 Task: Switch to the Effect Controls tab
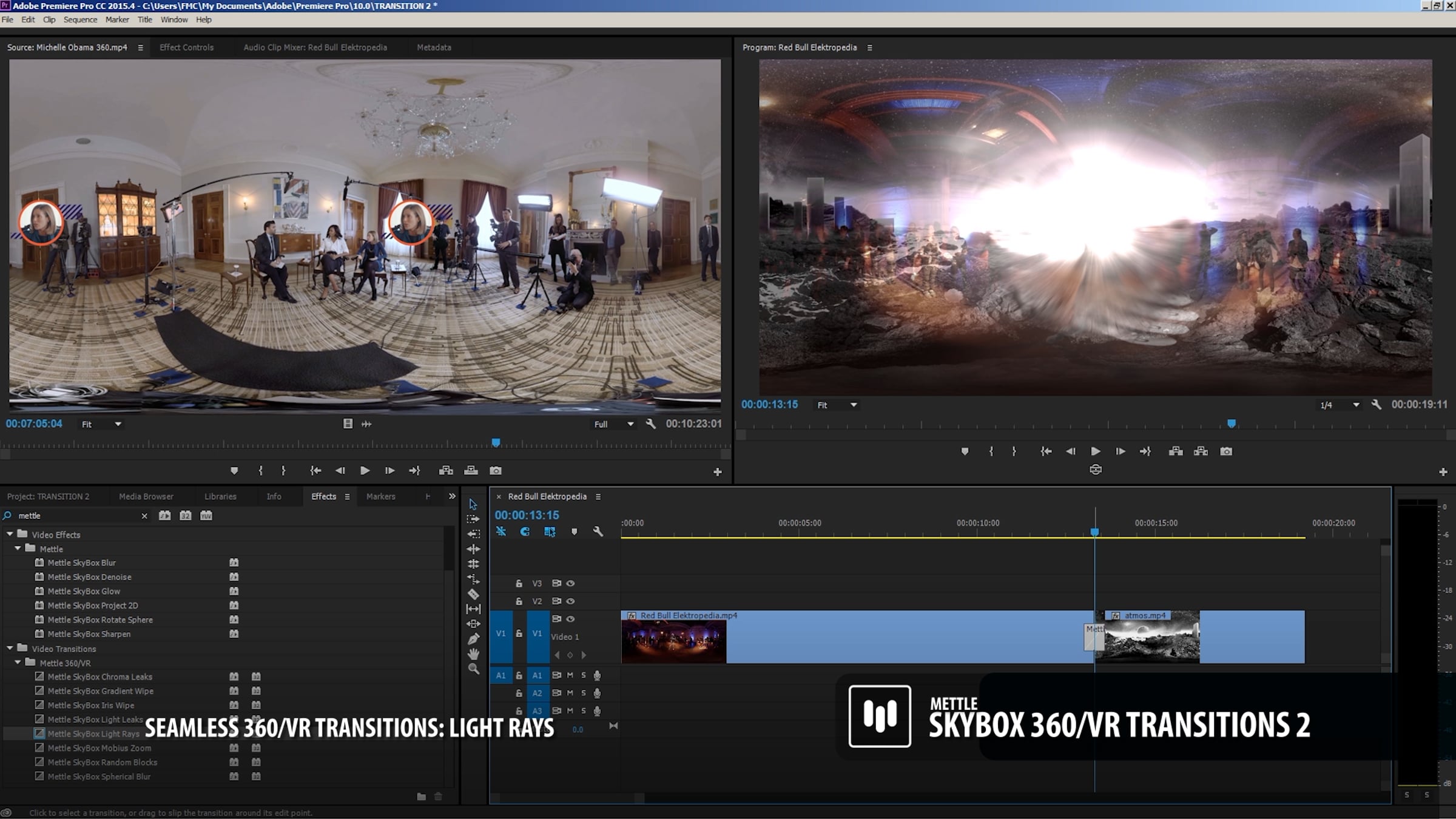(186, 47)
